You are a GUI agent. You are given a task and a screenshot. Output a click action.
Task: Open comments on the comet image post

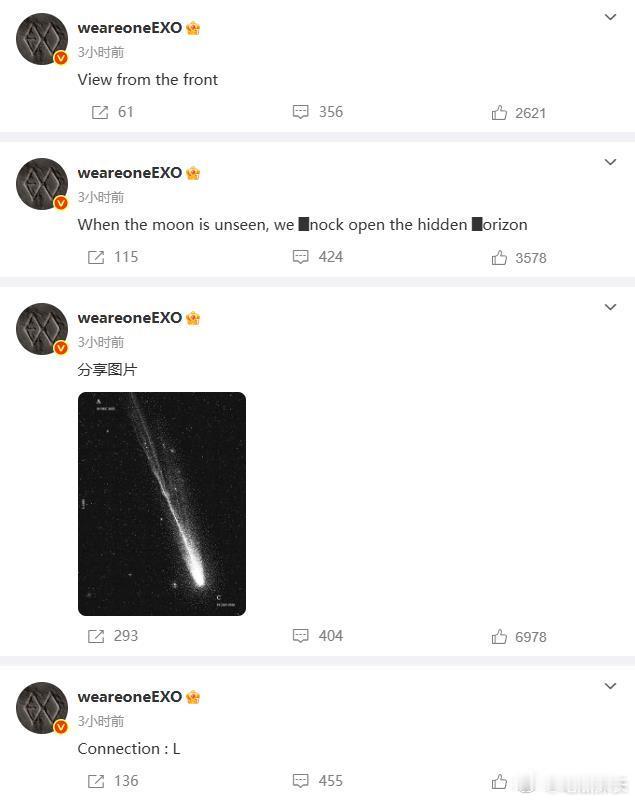click(x=317, y=636)
